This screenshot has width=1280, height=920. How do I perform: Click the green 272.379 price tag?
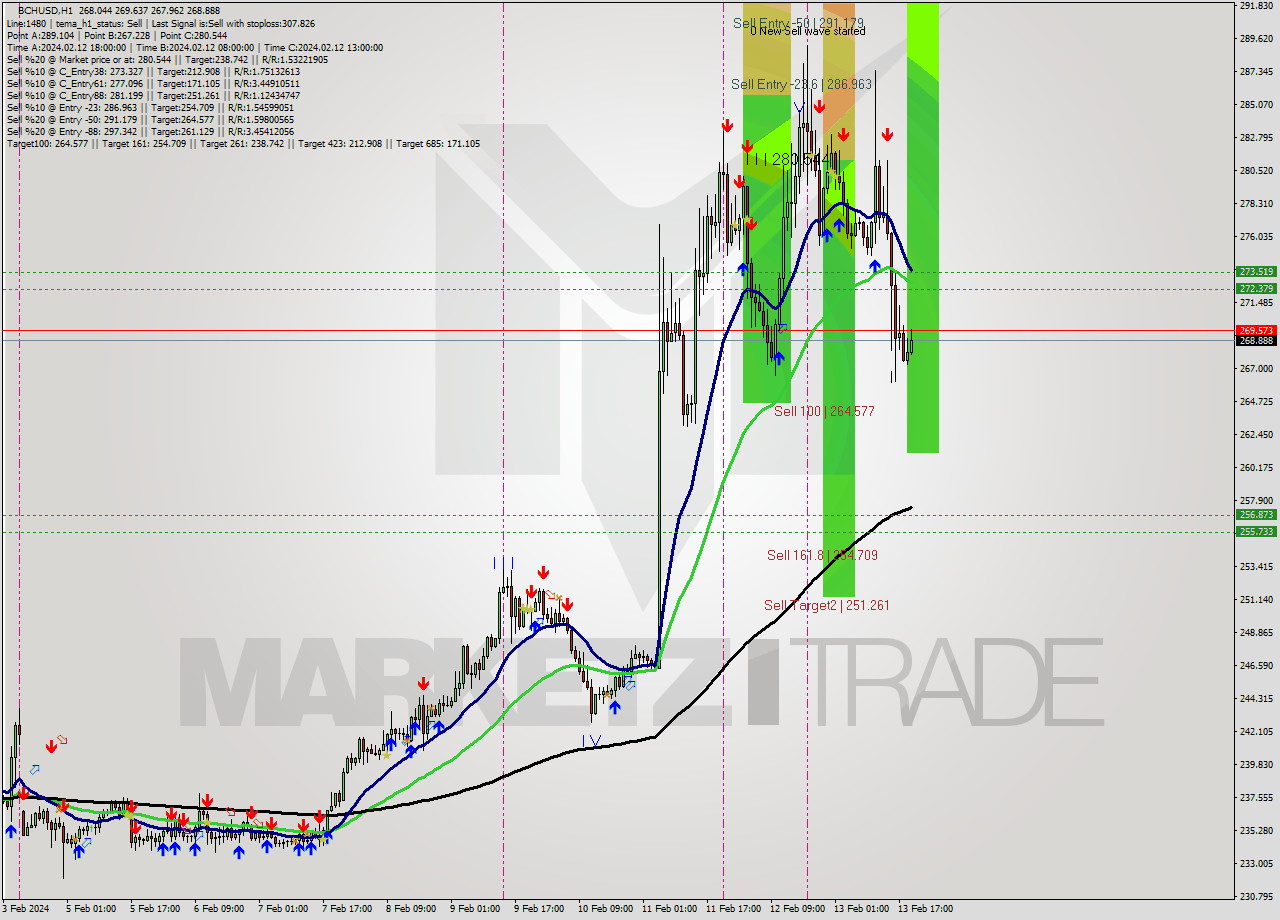point(1256,288)
